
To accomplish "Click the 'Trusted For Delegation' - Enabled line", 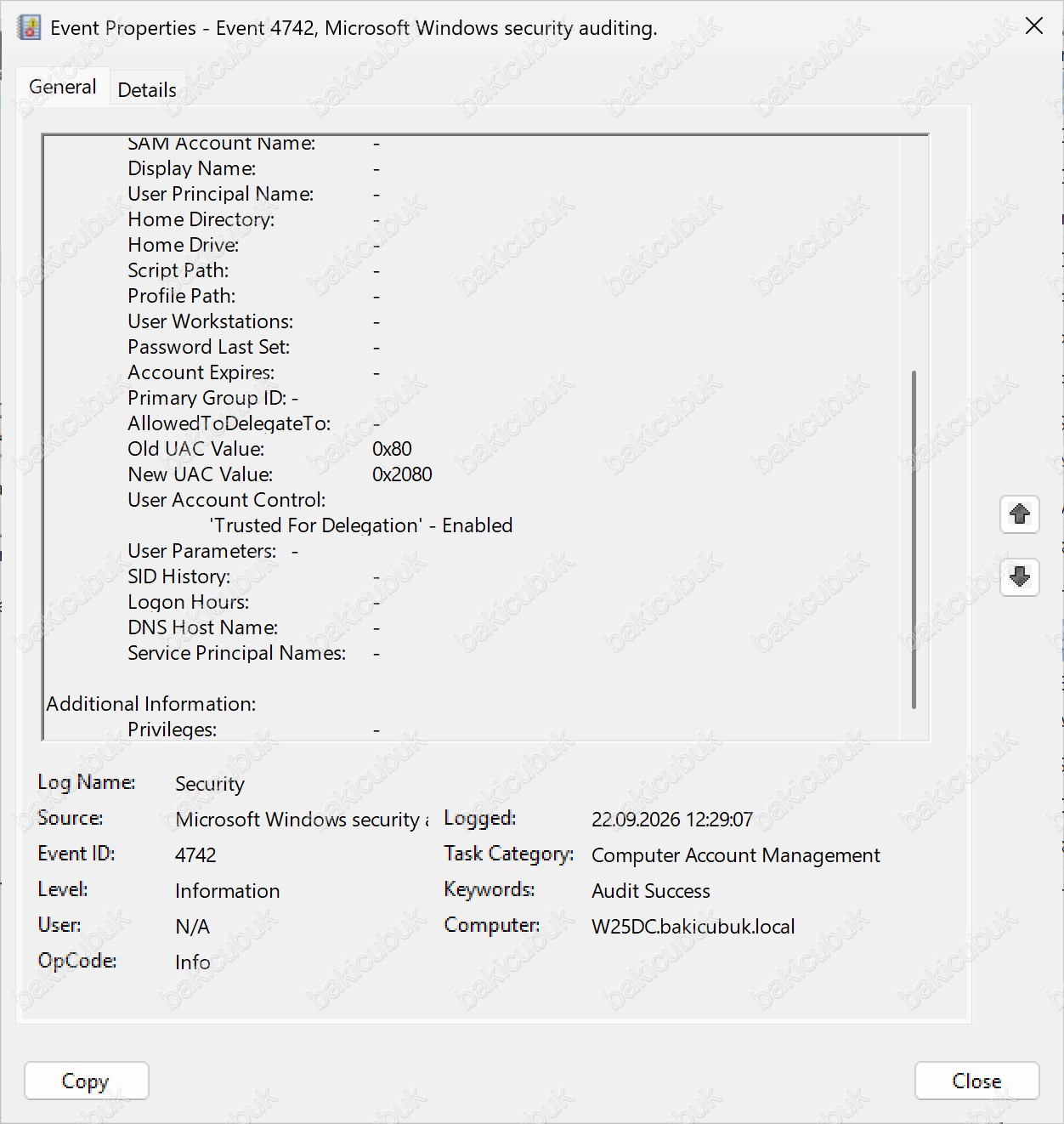I will pos(361,525).
